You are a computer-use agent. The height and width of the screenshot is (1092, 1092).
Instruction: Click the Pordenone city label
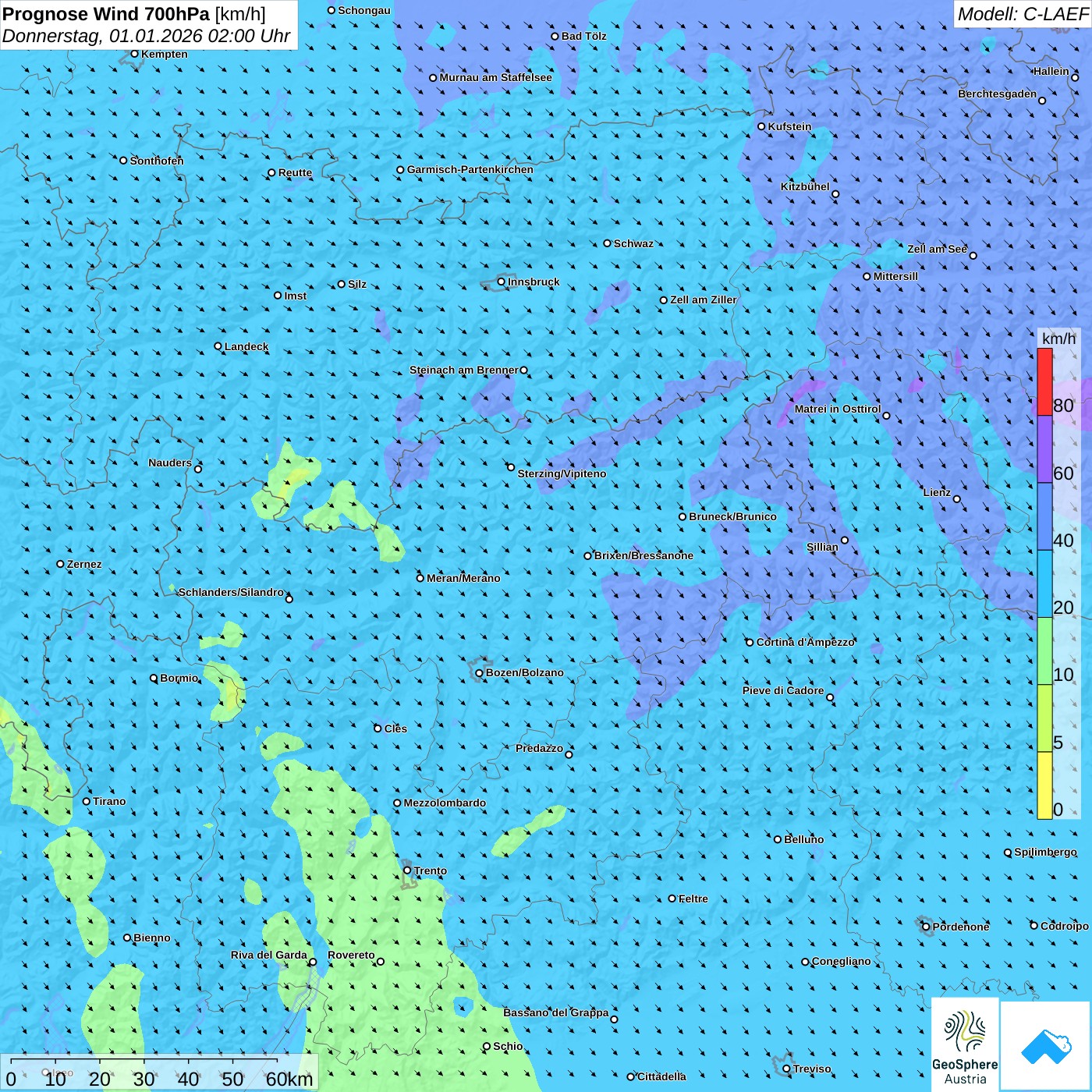[x=961, y=927]
